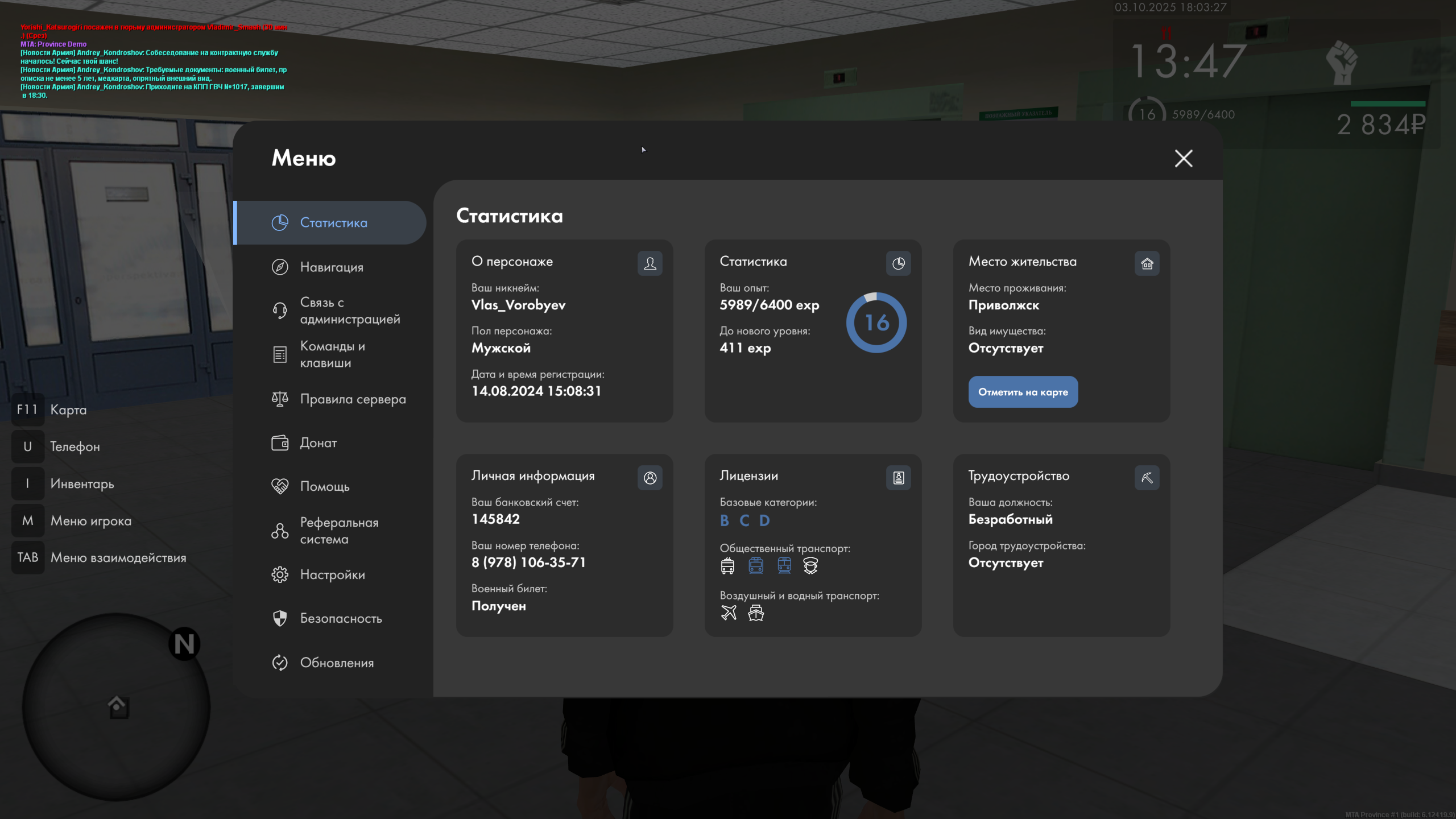Click the airplane license icon
Image resolution: width=1456 pixels, height=819 pixels.
[x=729, y=613]
